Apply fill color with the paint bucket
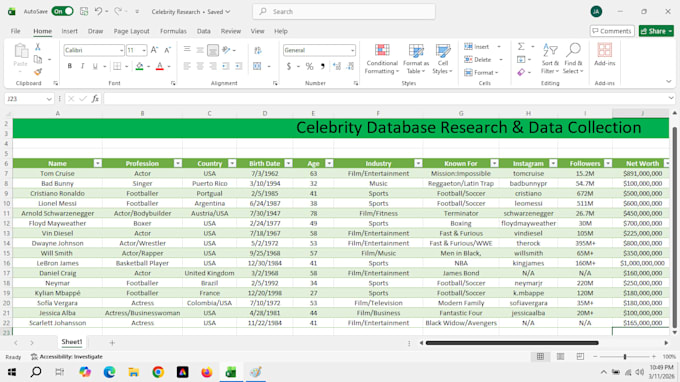The height and width of the screenshot is (382, 680). (x=139, y=66)
